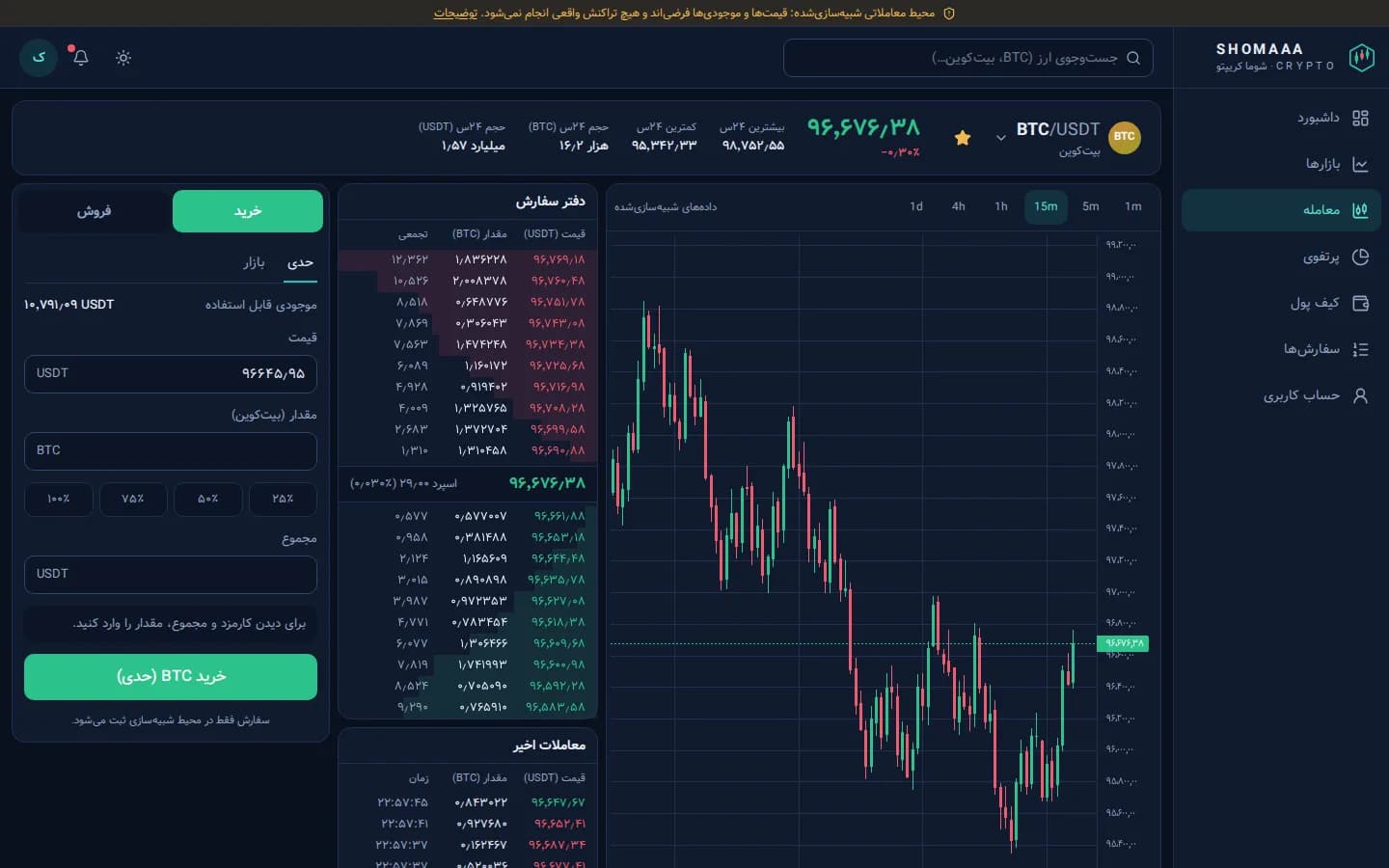Click the gold favorite star for BTC/USDT
Viewport: 1389px width, 868px height.
pyautogui.click(x=962, y=138)
